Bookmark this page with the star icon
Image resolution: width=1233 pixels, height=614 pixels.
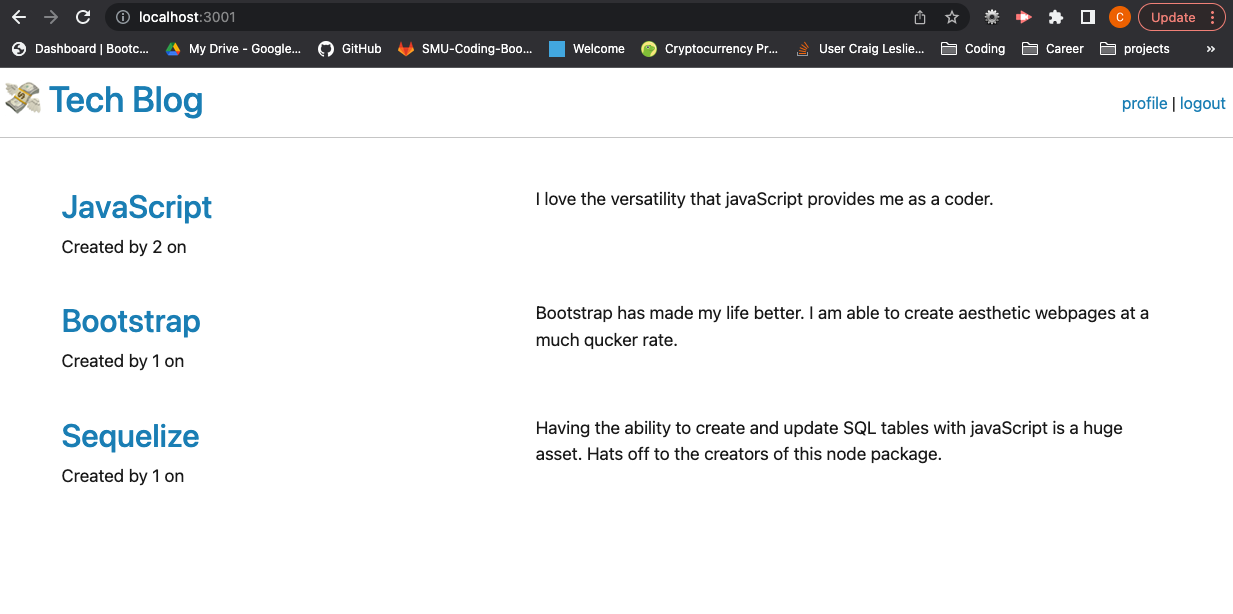tap(952, 17)
